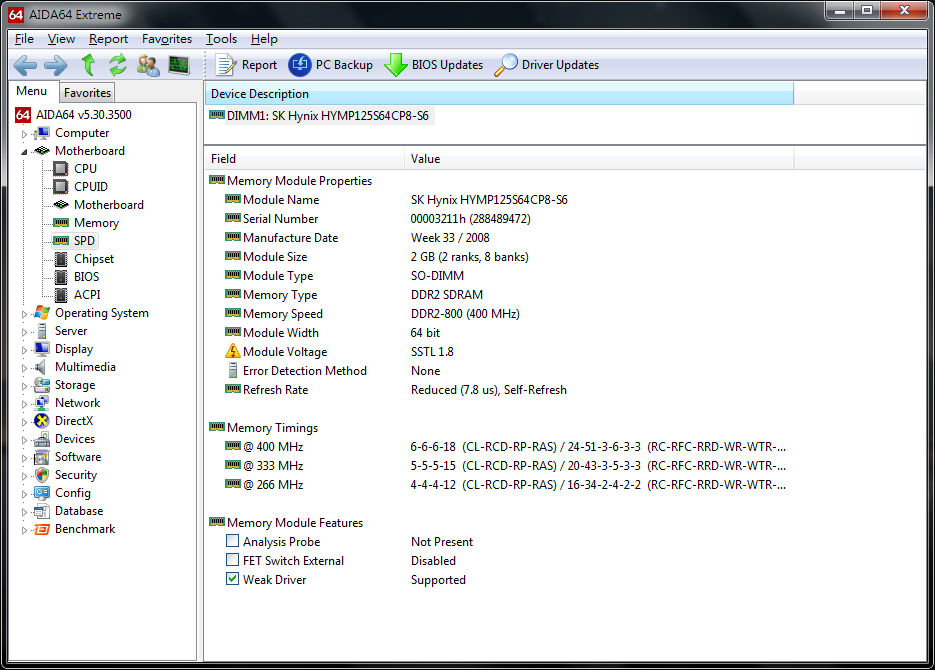Expand the Storage tree node
The image size is (935, 670).
[x=24, y=386]
